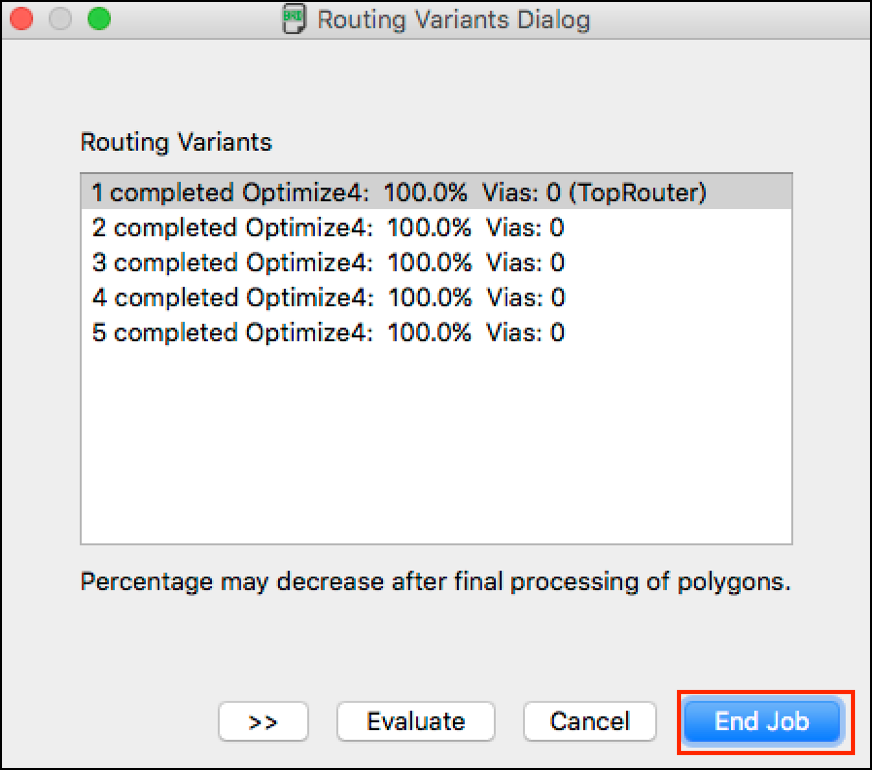
Task: Click the empty title bar area right of the title
Action: coord(729,19)
